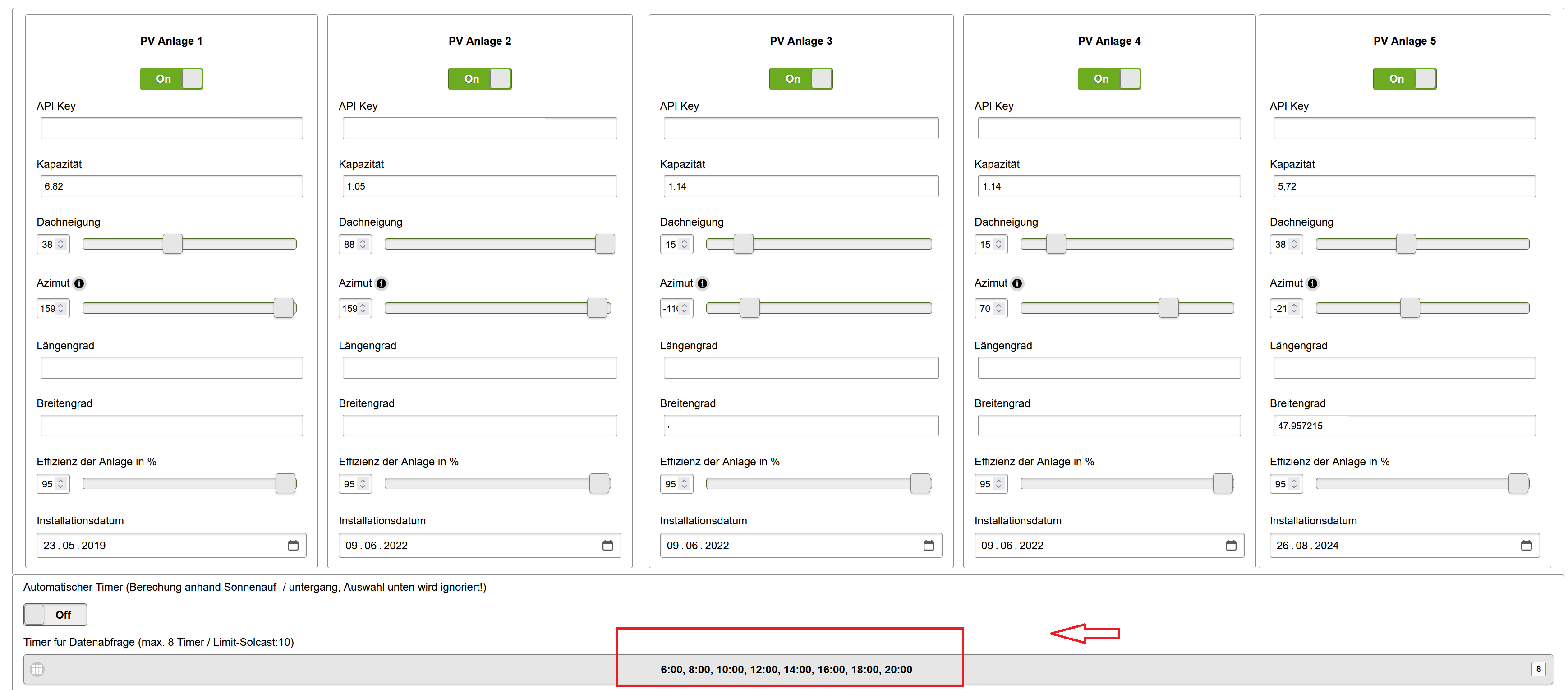Open calendar picker for PV Anlage 1 Installationsdatum
The width and height of the screenshot is (1568, 690).
[293, 545]
